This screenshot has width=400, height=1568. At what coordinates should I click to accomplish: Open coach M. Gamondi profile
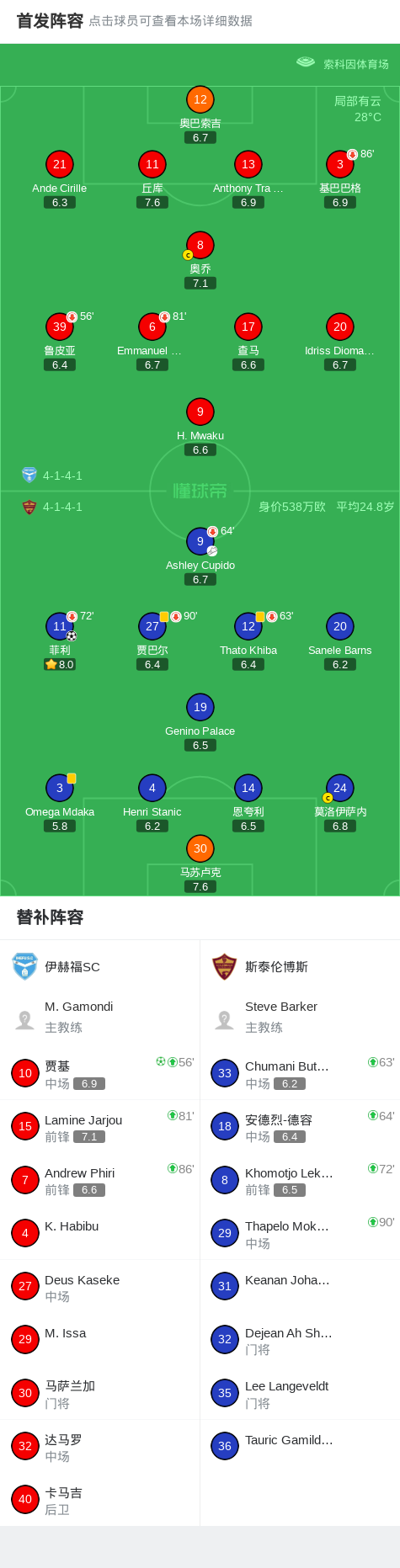[x=100, y=1017]
